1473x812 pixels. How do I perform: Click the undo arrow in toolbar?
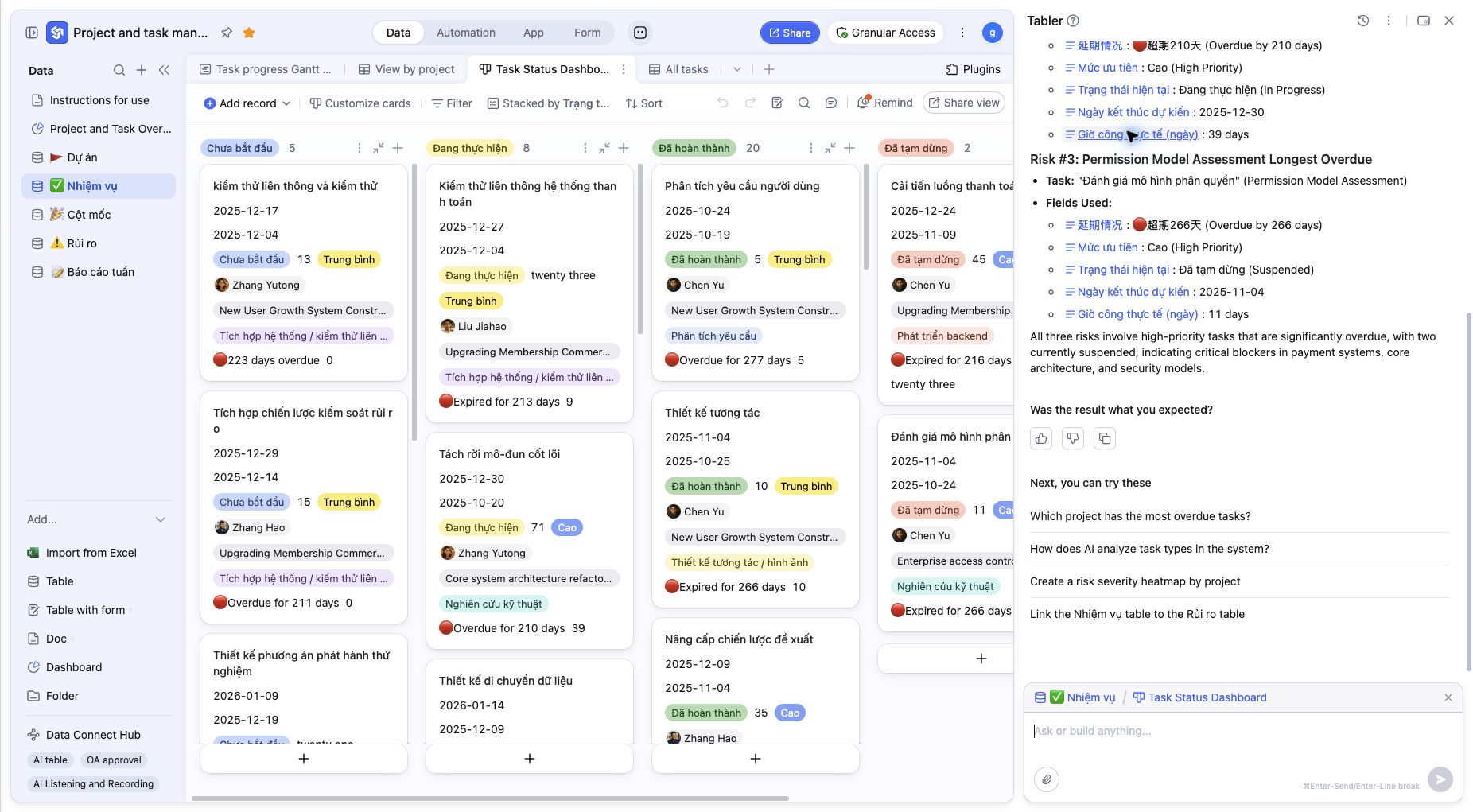[722, 103]
